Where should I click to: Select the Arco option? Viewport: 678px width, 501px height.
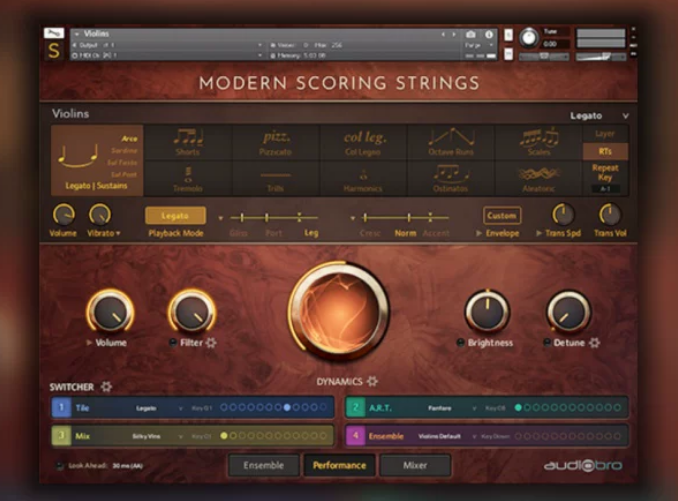129,138
